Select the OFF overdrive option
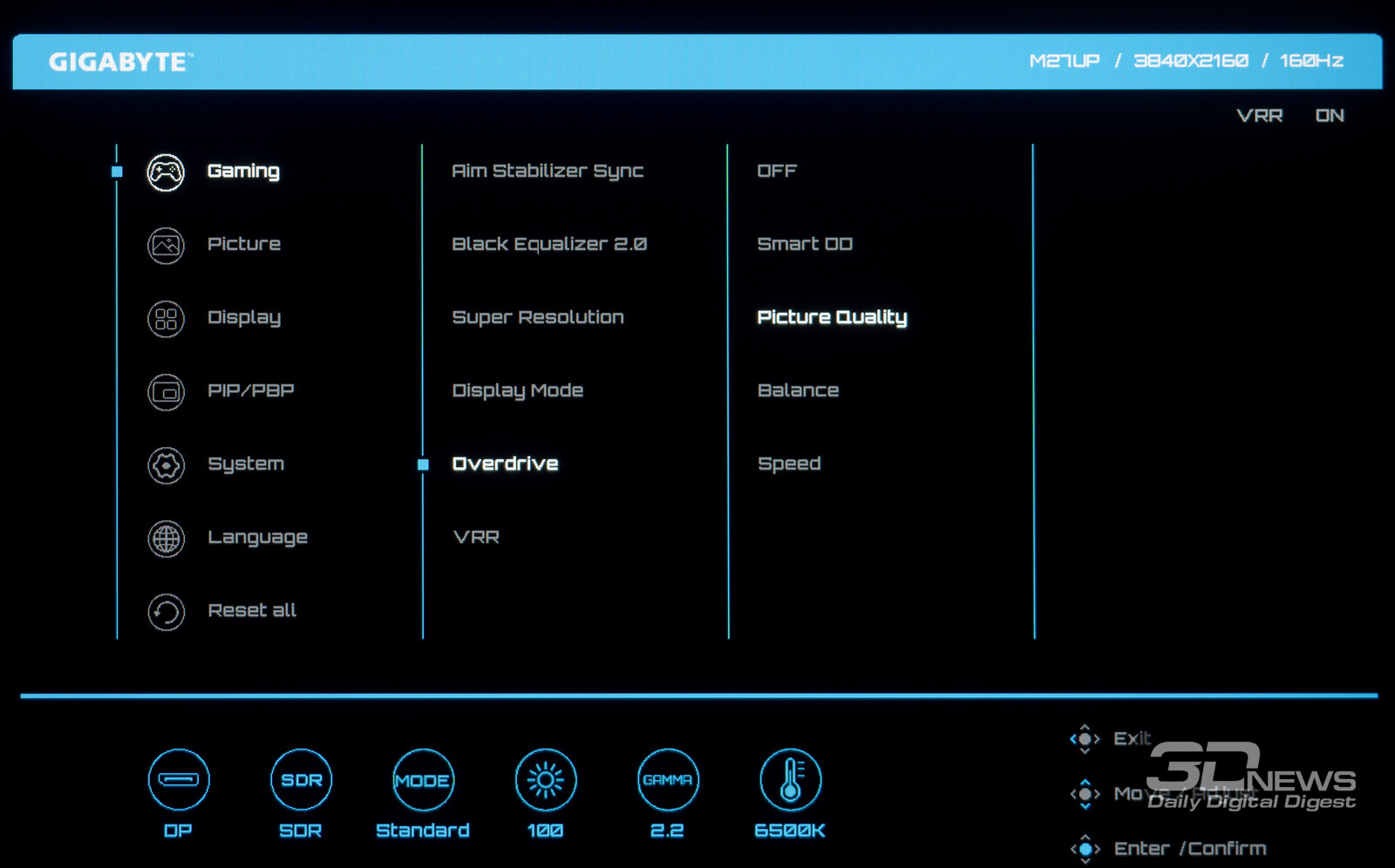Viewport: 1395px width, 868px height. [777, 171]
